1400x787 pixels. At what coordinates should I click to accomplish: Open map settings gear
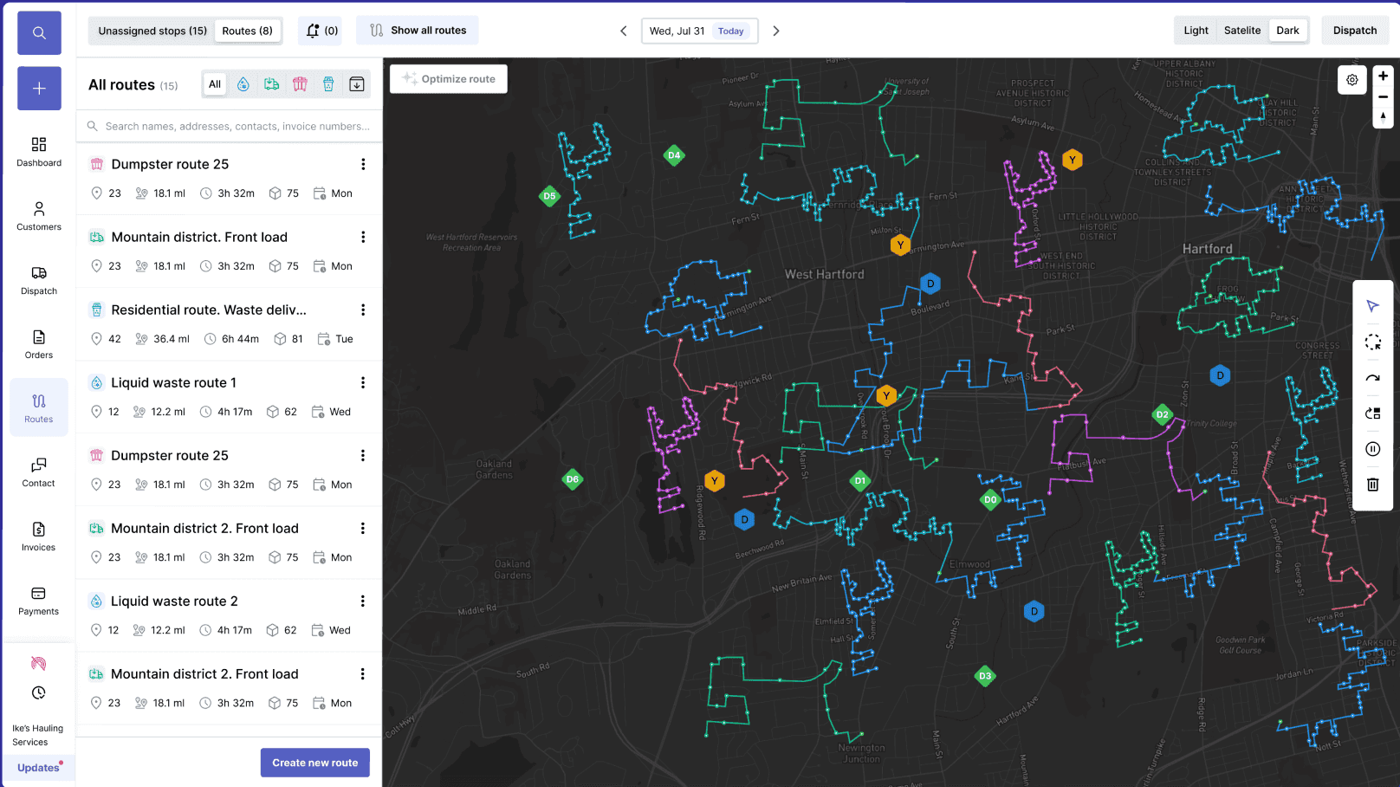coord(1352,80)
